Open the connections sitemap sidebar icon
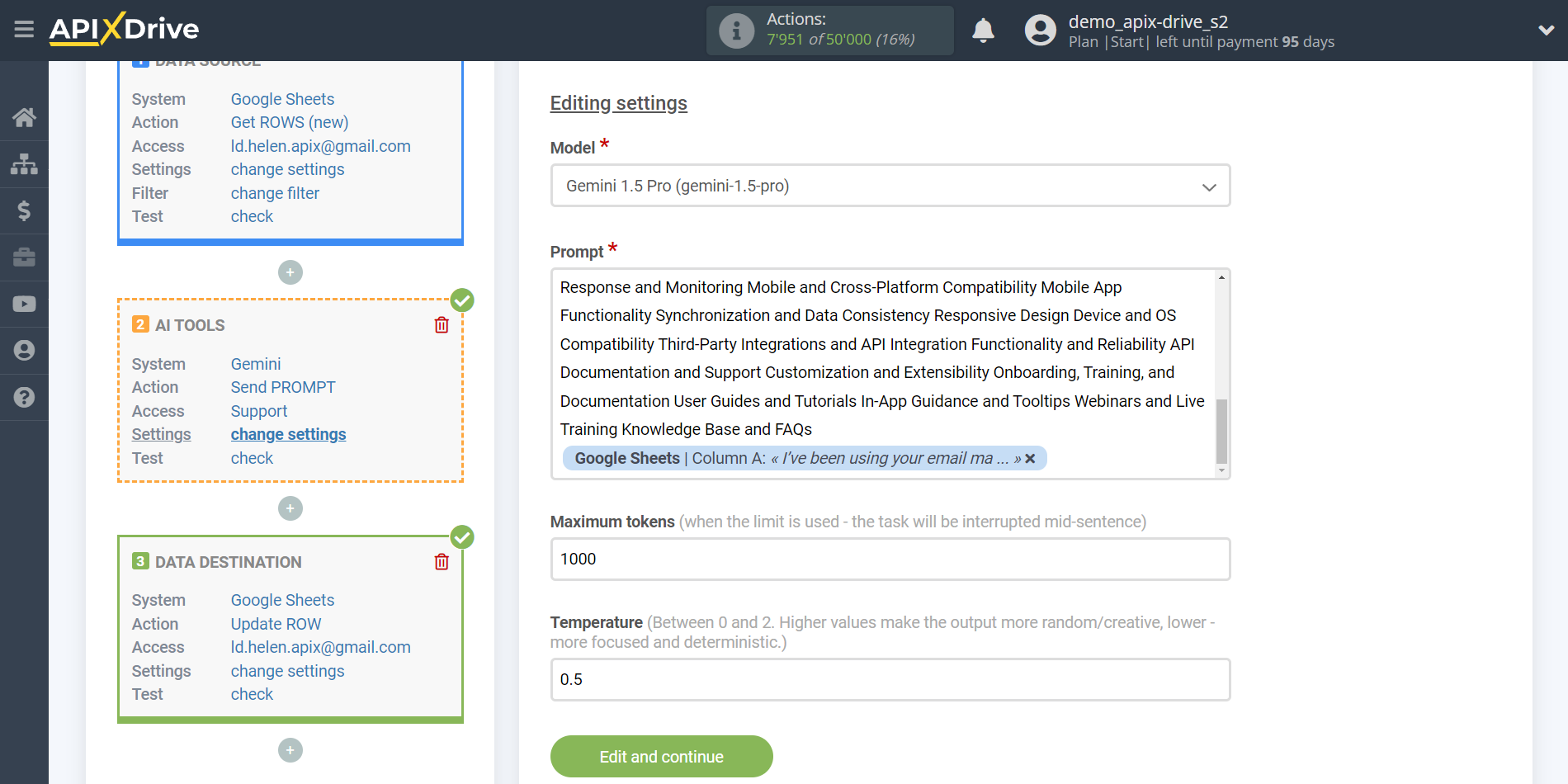 pos(24,164)
